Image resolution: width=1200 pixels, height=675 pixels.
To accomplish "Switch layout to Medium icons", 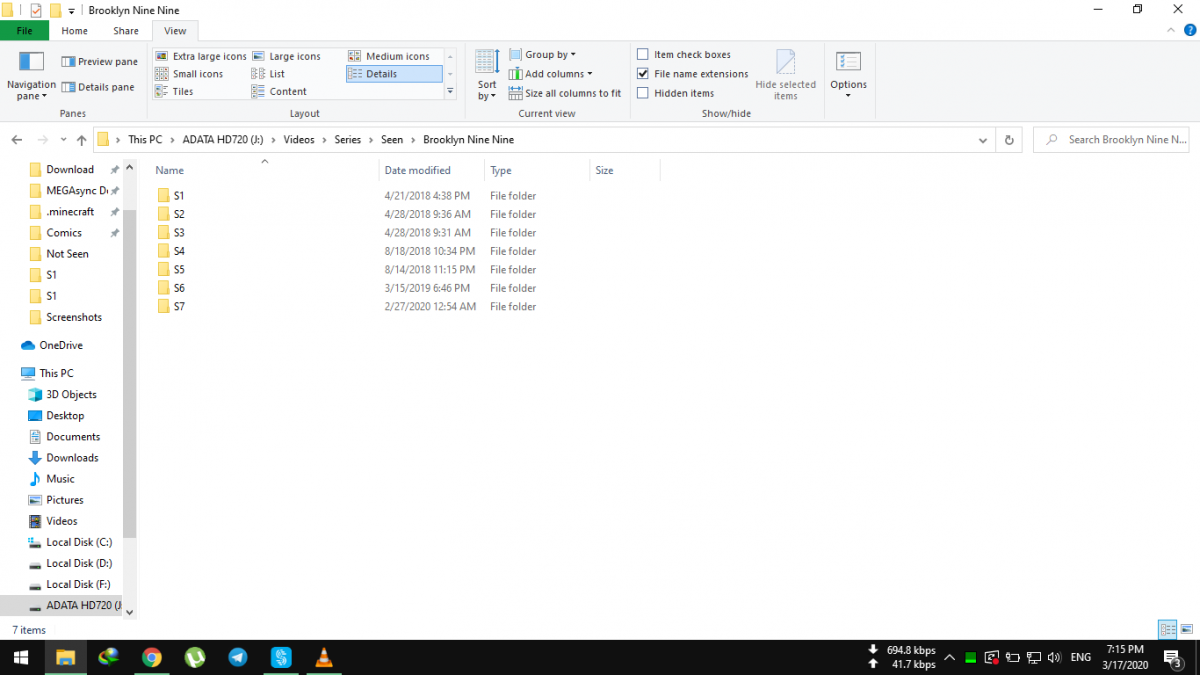I will point(389,56).
